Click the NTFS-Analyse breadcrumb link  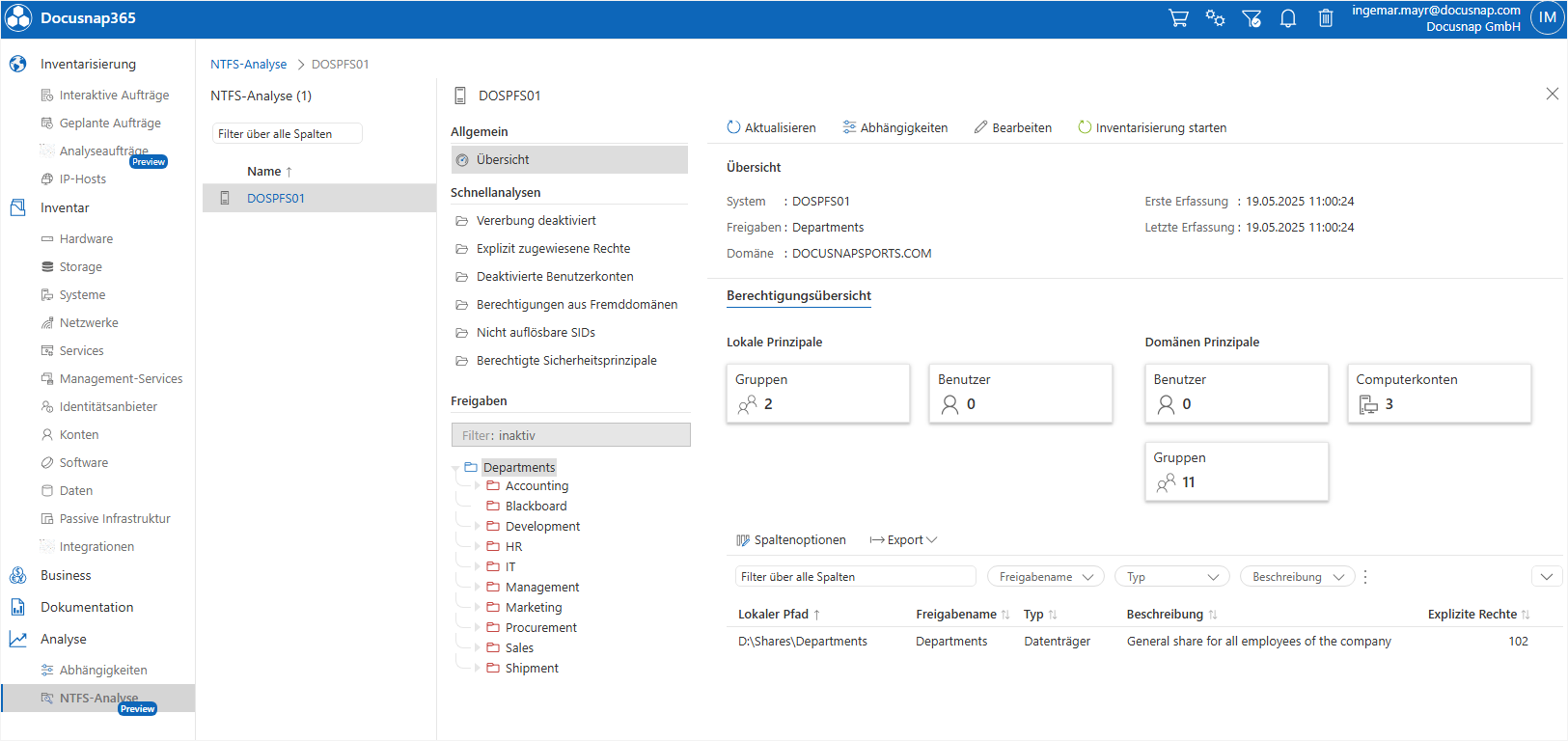(x=249, y=65)
